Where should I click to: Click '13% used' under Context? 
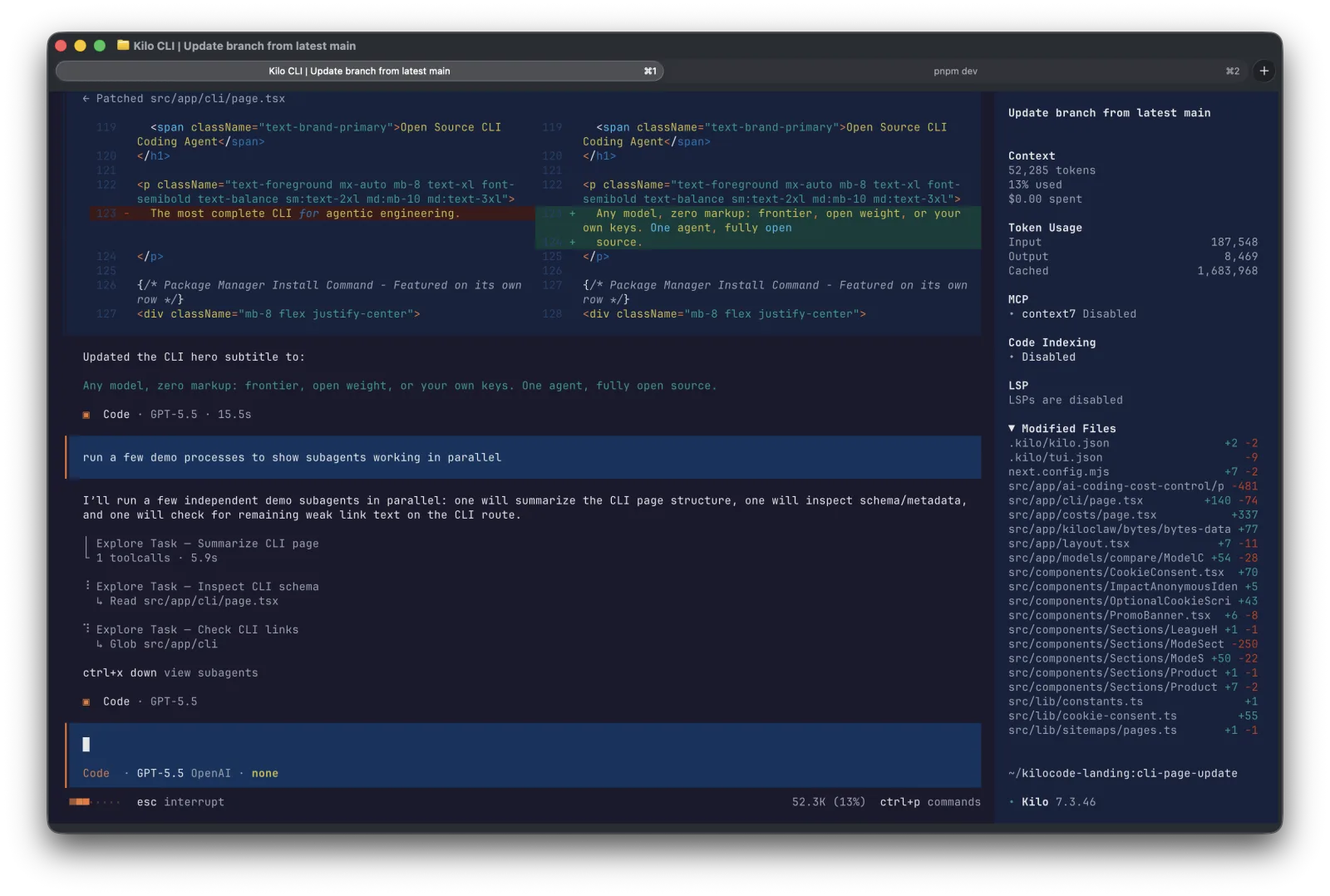1035,185
